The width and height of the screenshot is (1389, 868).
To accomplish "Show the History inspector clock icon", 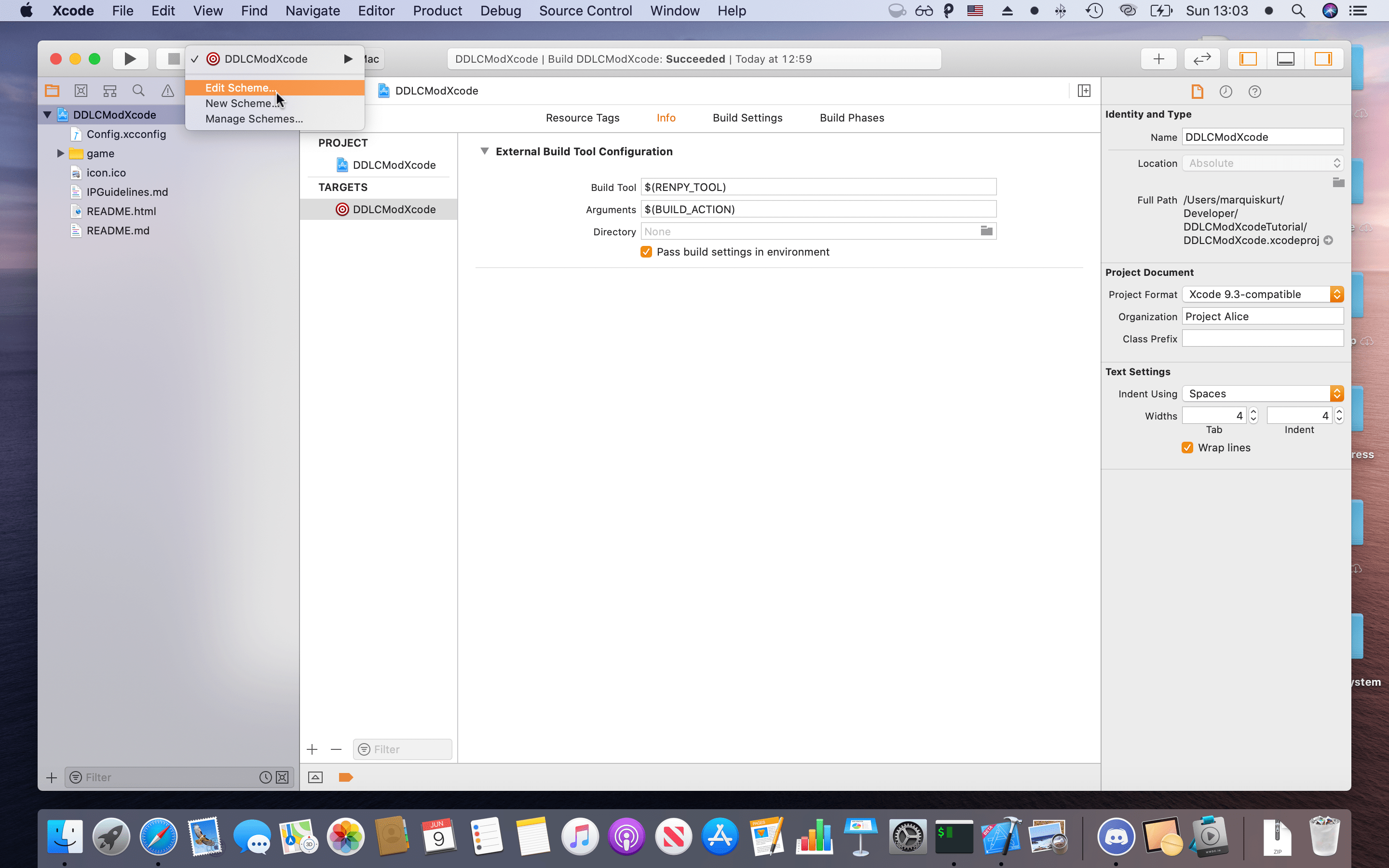I will coord(1226,91).
